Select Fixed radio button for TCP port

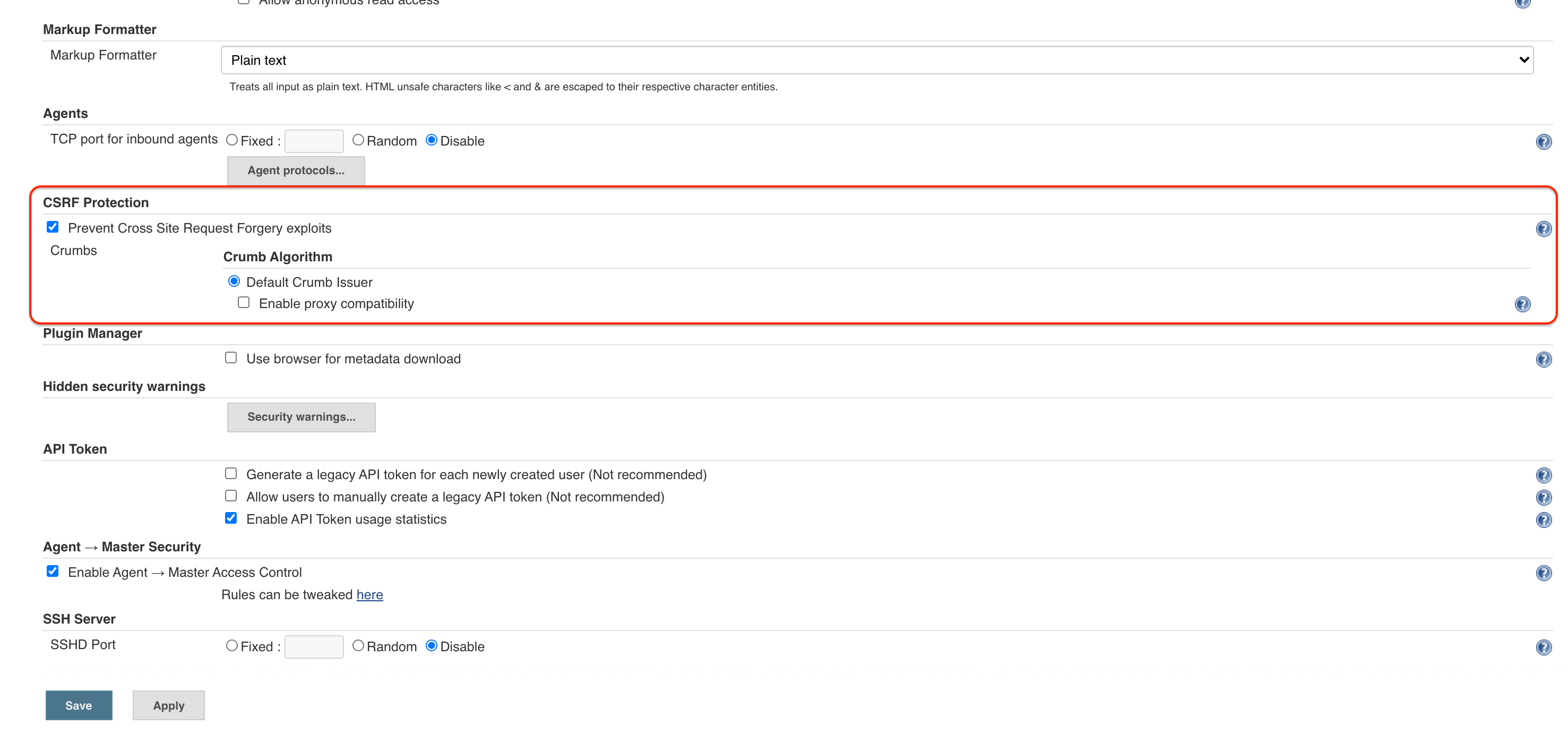(x=230, y=140)
